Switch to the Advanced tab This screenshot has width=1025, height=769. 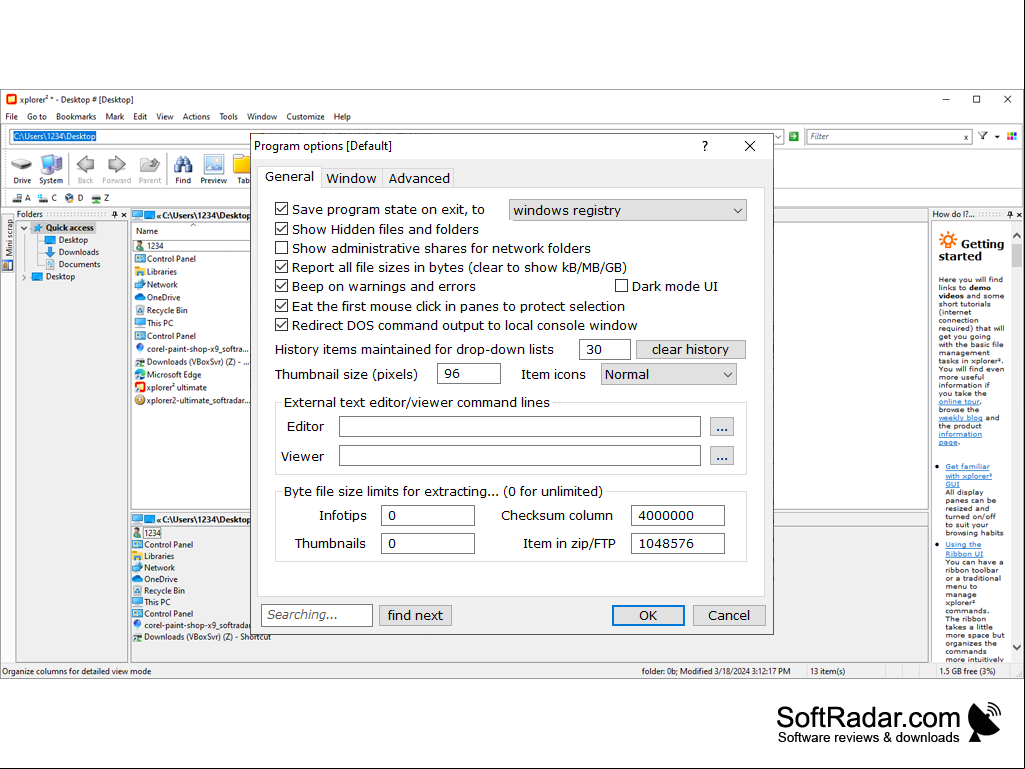pyautogui.click(x=419, y=179)
